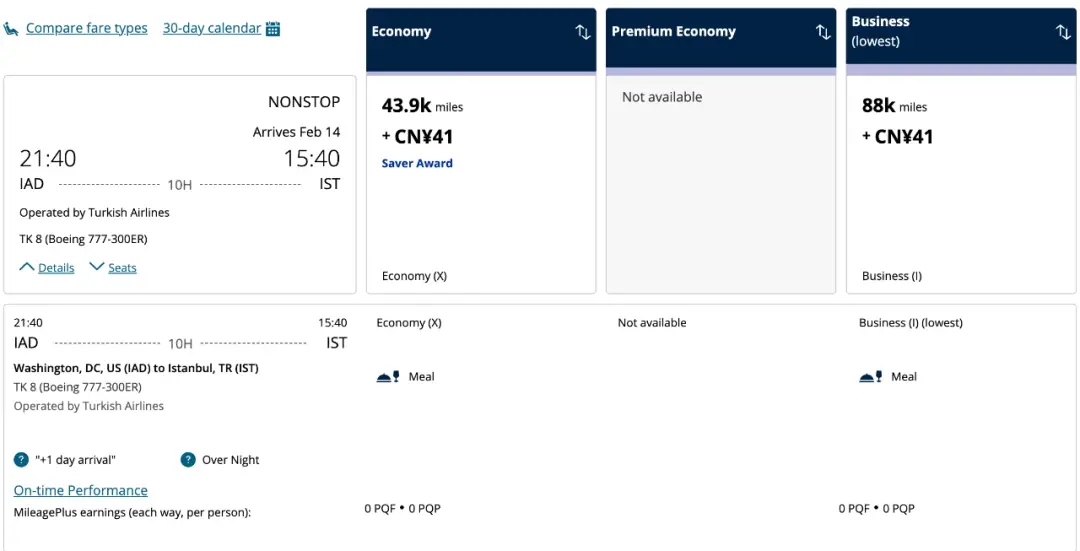Viewport: 1080px width, 551px height.
Task: Click the Business column sort arrows
Action: [x=1063, y=32]
